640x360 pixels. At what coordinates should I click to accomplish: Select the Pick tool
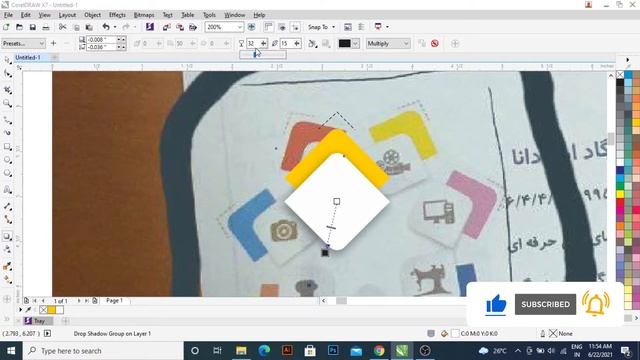[x=7, y=60]
